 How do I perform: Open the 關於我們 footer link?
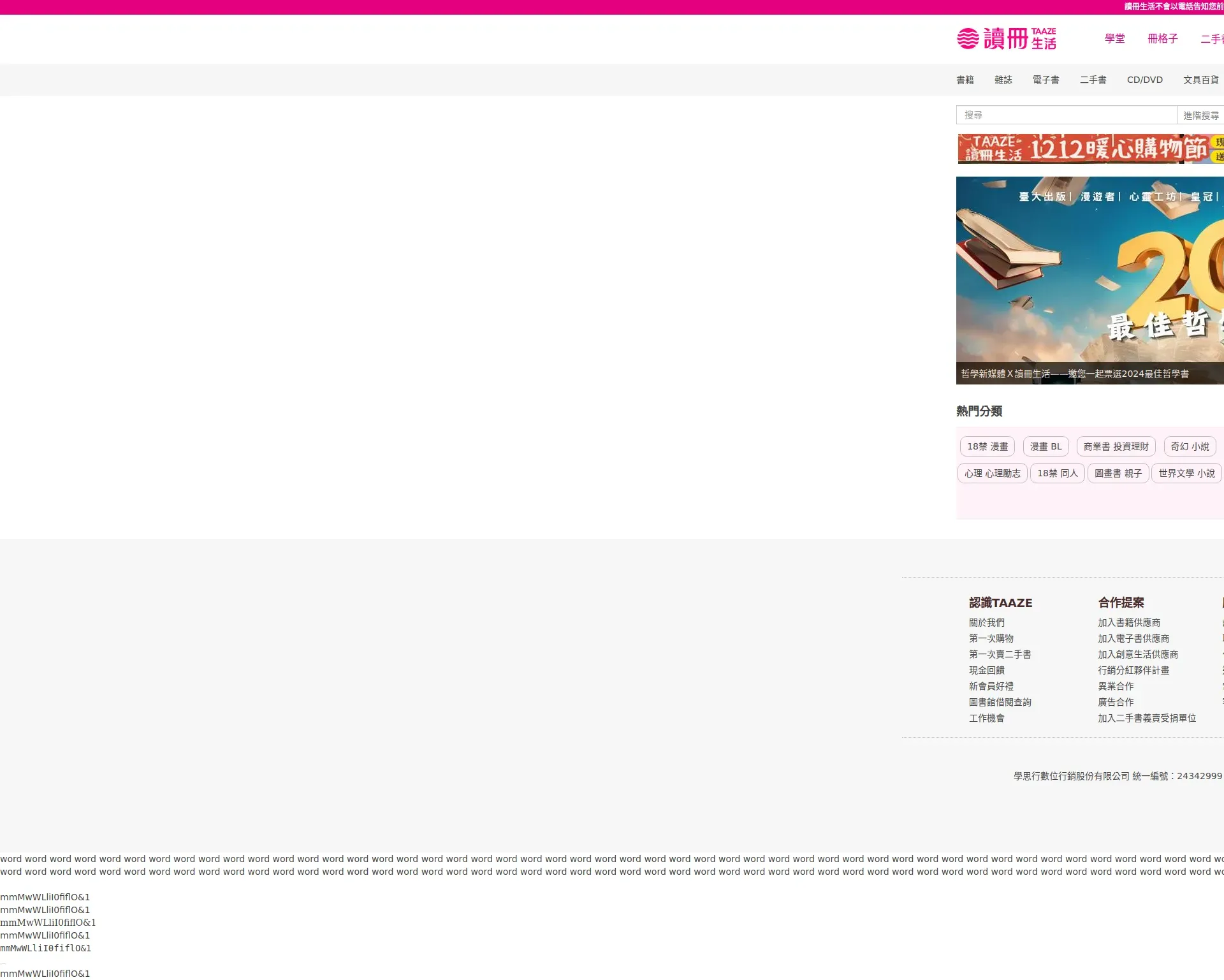pyautogui.click(x=986, y=622)
